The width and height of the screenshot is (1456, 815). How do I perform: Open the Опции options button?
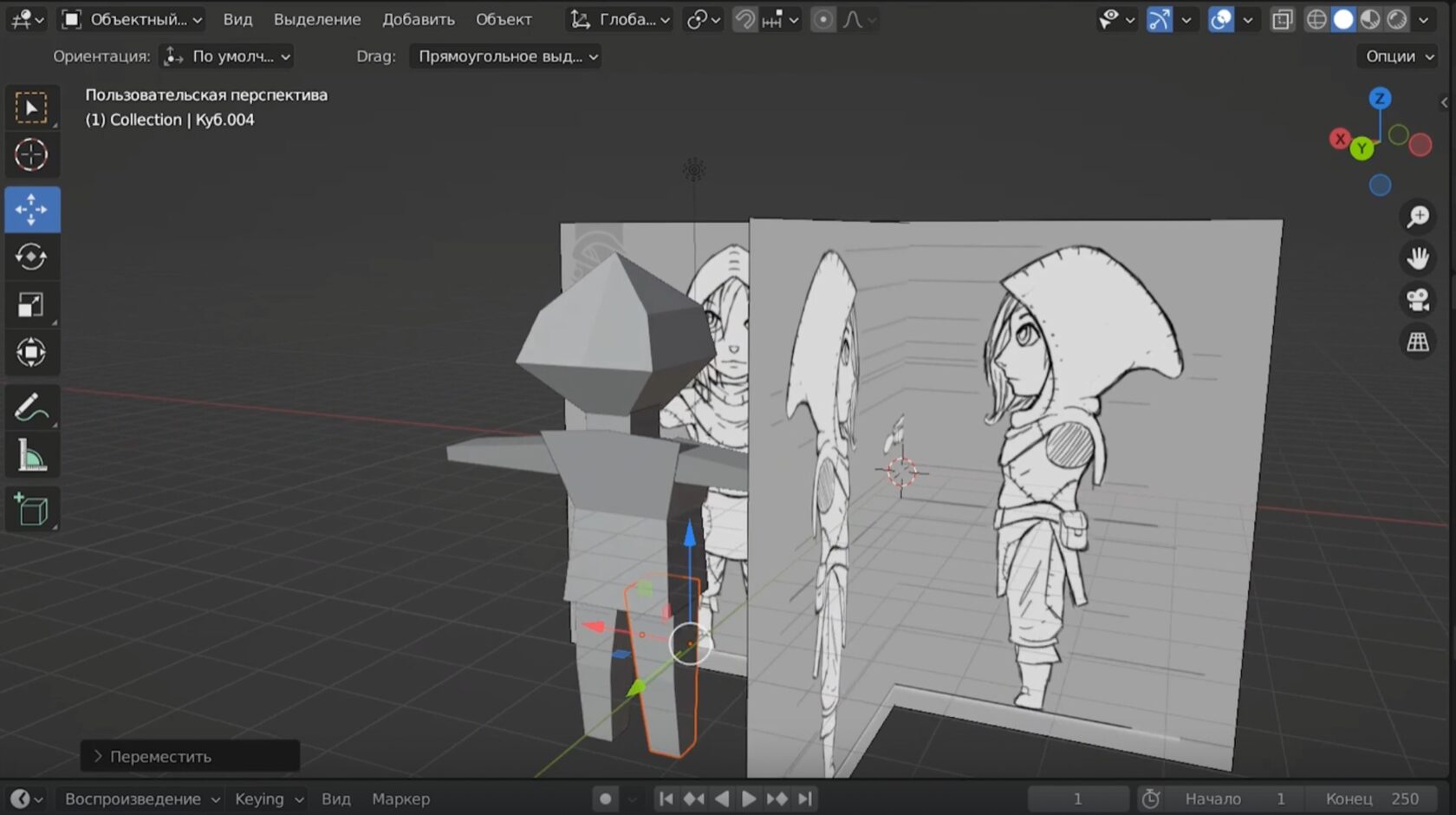1399,56
